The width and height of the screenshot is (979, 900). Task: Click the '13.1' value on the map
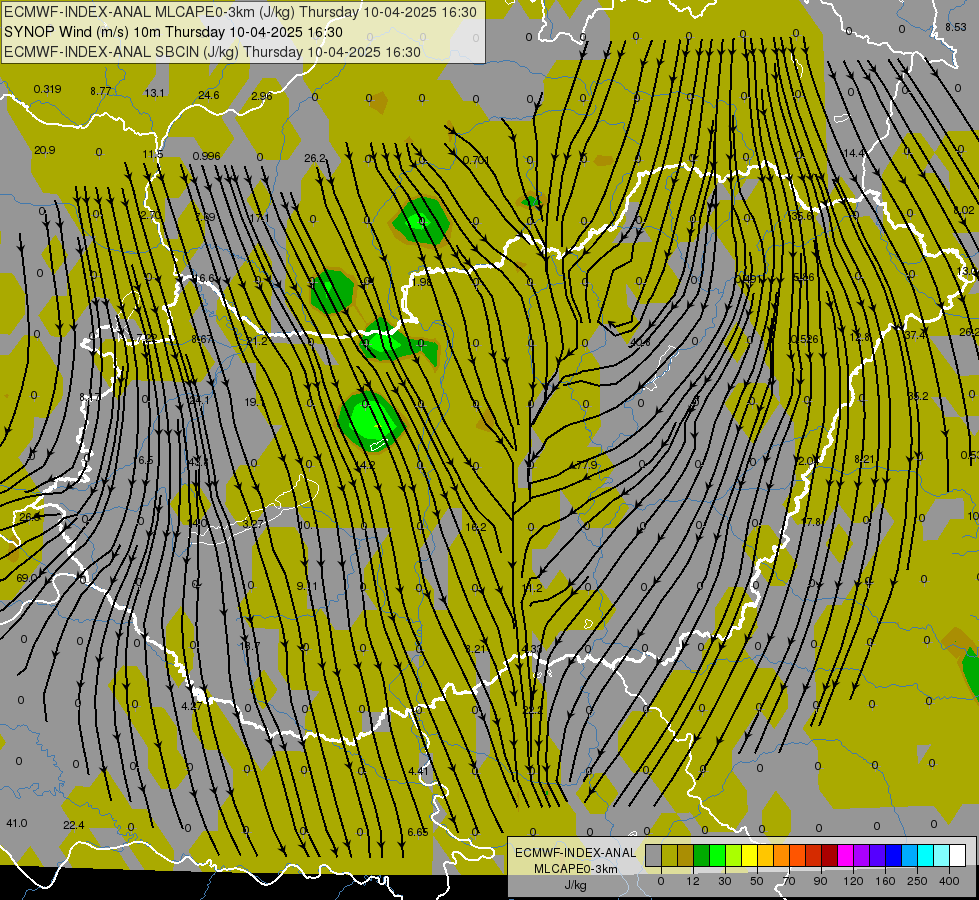154,92
